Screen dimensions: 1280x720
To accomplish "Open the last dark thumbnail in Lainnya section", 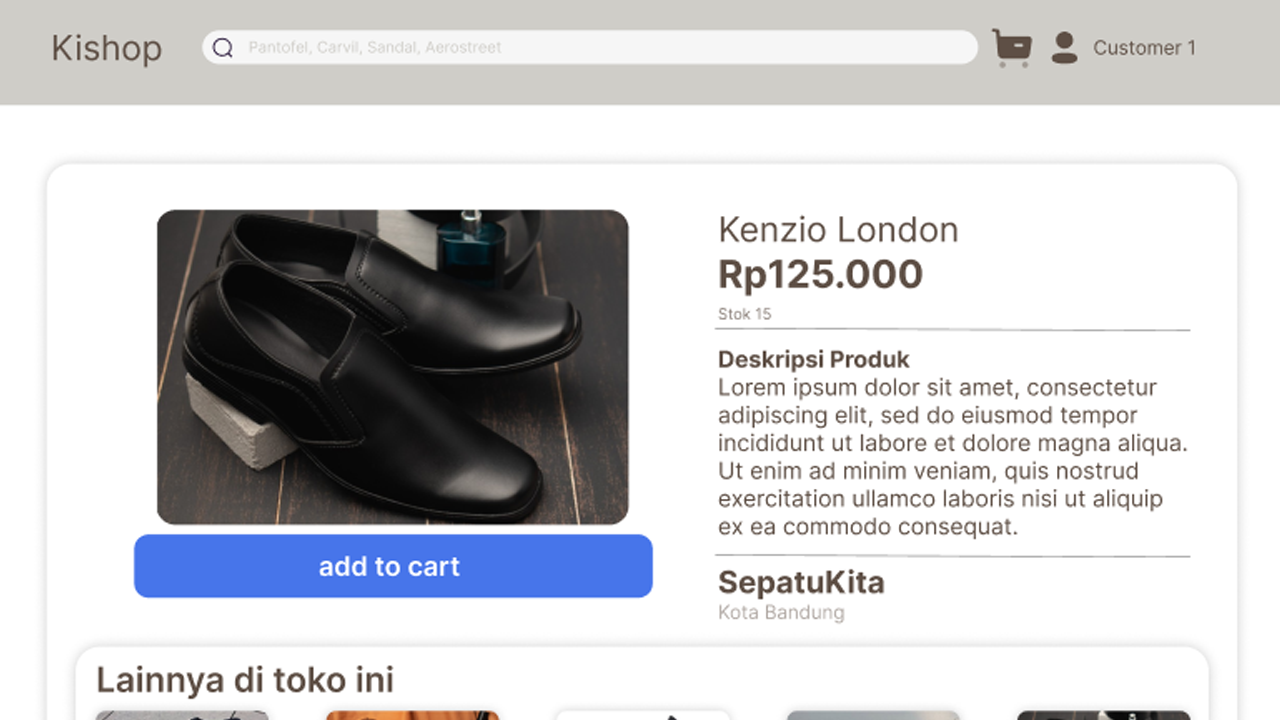I will pyautogui.click(x=1103, y=714).
